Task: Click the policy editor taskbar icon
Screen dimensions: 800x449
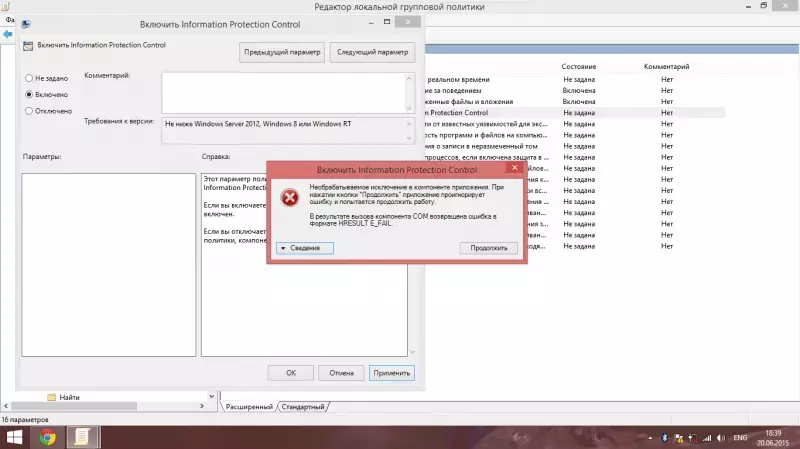Action: pyautogui.click(x=82, y=438)
